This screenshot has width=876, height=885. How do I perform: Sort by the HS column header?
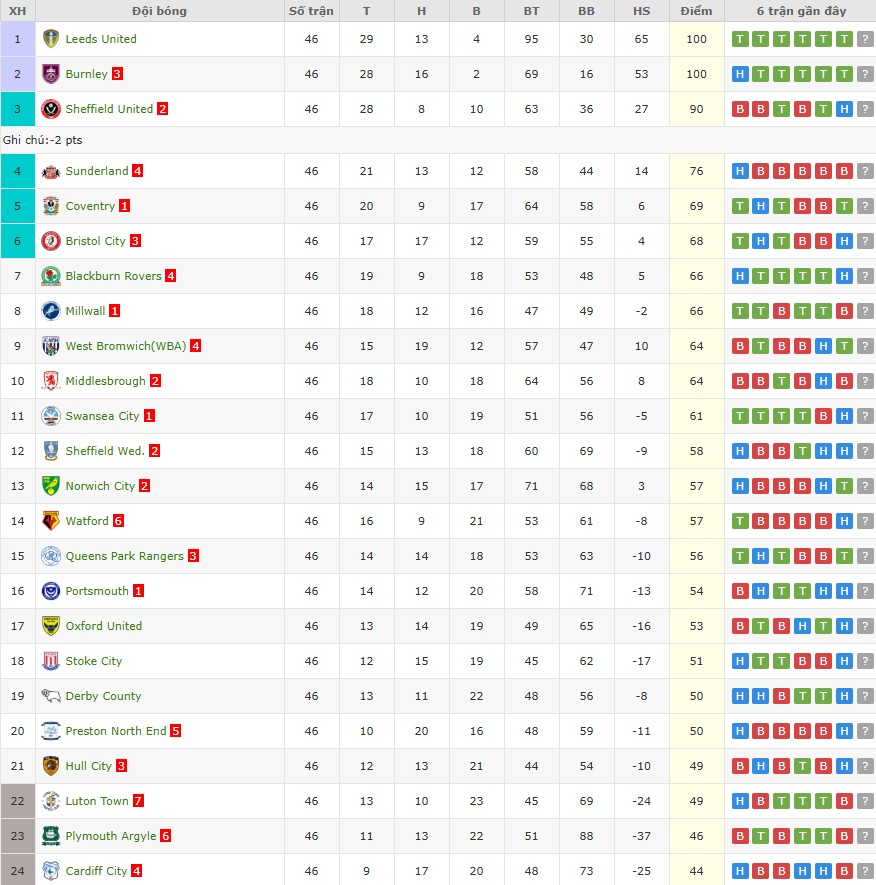(x=642, y=11)
